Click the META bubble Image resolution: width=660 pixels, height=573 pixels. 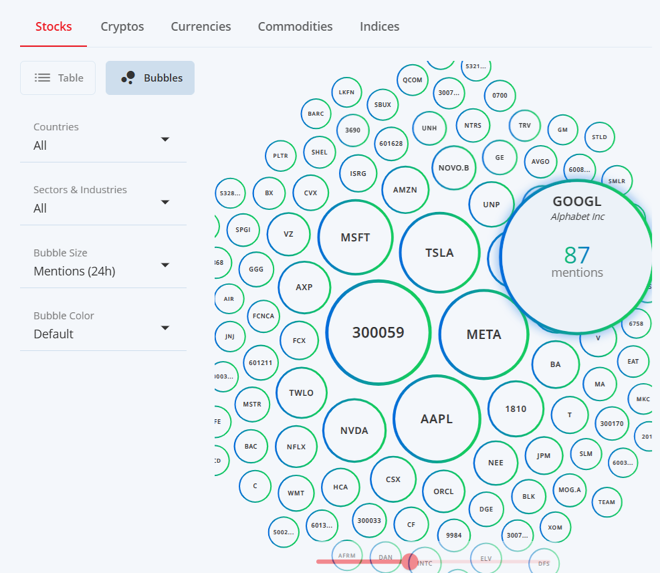point(484,335)
